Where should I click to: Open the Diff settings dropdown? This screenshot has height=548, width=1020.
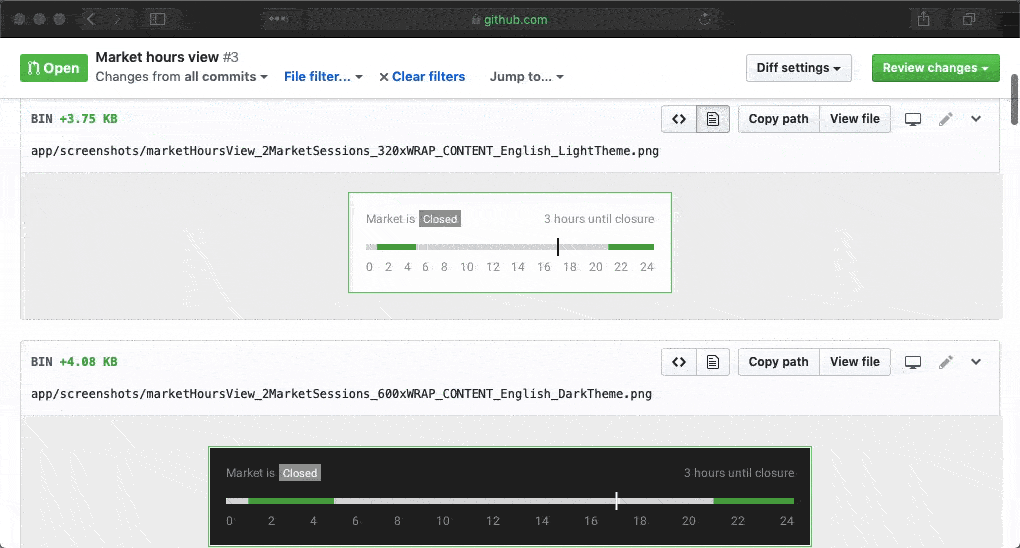pos(798,68)
